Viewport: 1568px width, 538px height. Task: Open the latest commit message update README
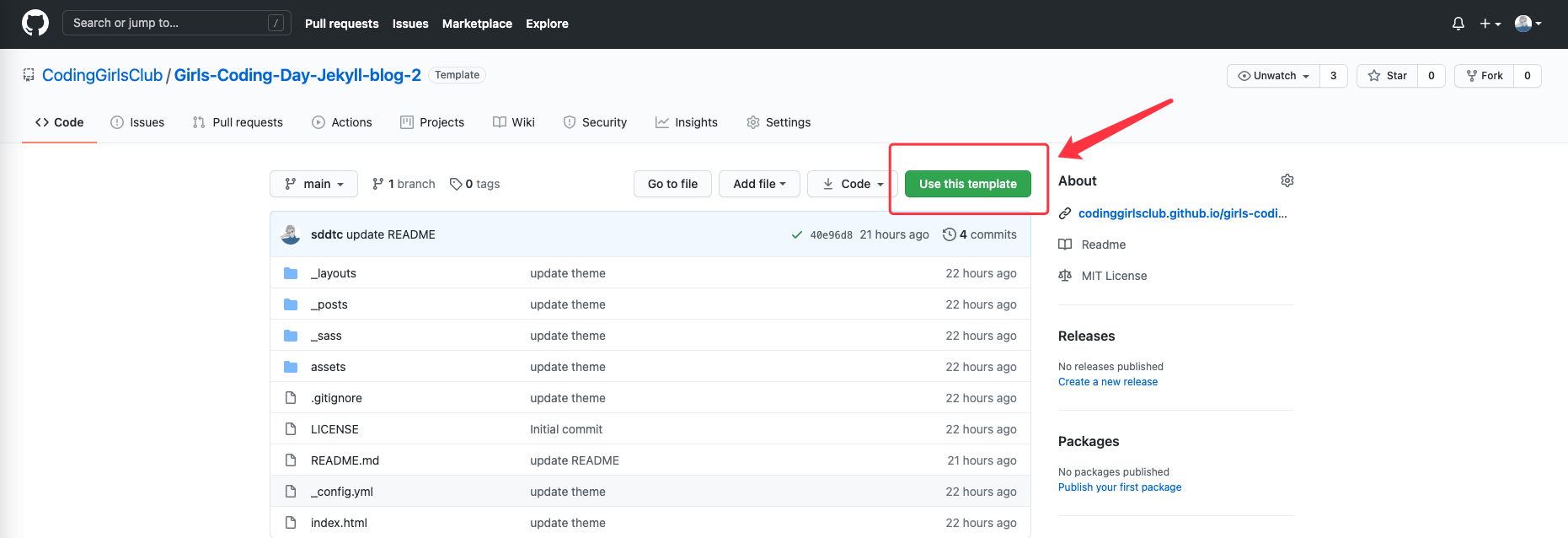(391, 234)
